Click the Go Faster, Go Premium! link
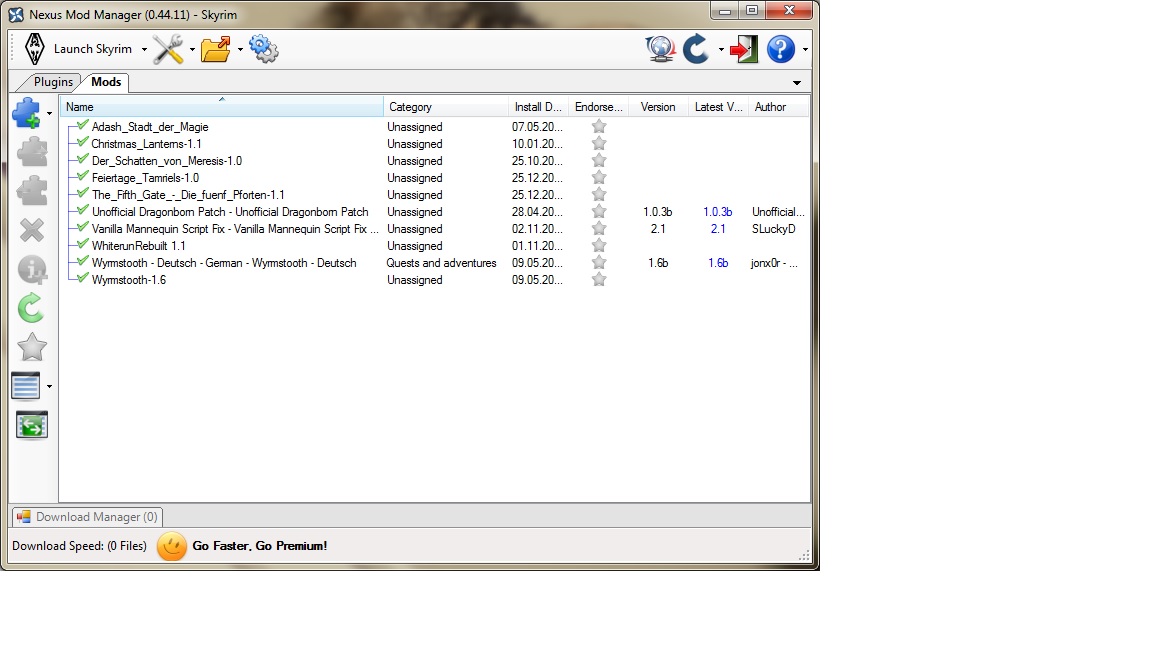This screenshot has height=648, width=1152. [259, 546]
